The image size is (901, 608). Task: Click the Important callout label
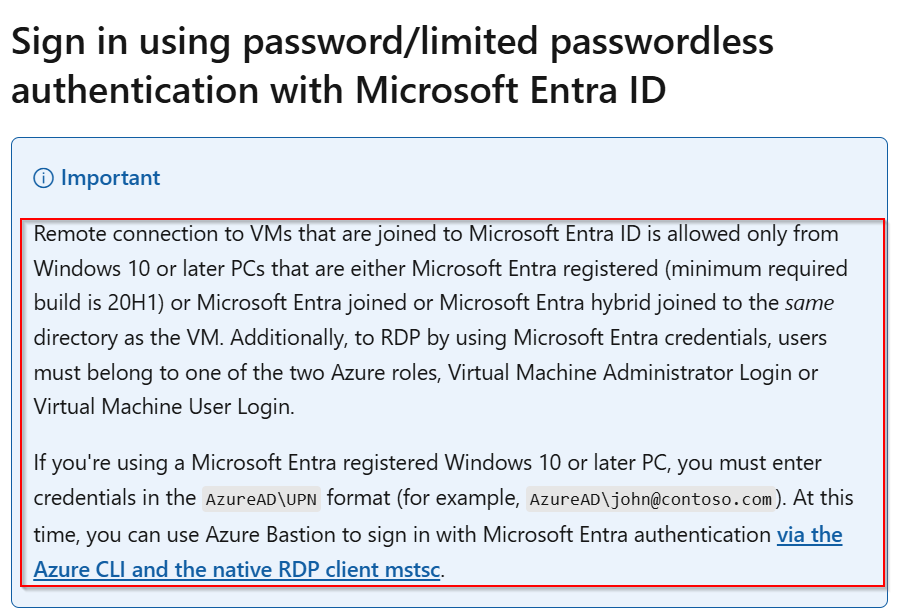[110, 178]
